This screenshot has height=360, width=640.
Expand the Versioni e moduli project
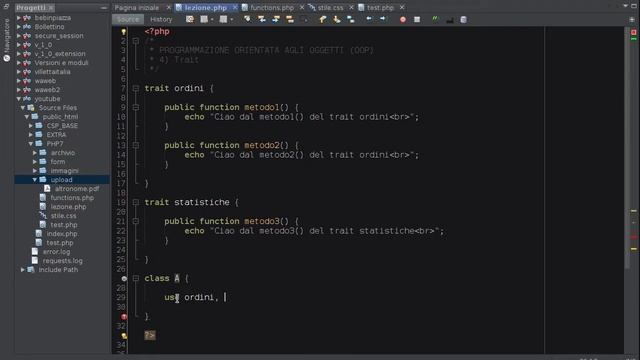click(18, 63)
